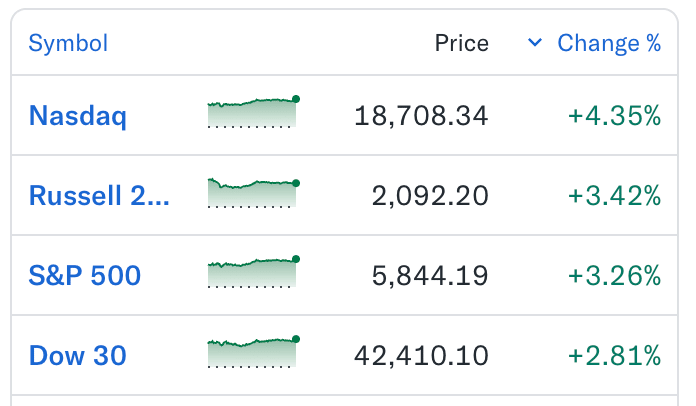696x406 pixels.
Task: View the Dow 30 sparkline chart
Action: (x=253, y=351)
